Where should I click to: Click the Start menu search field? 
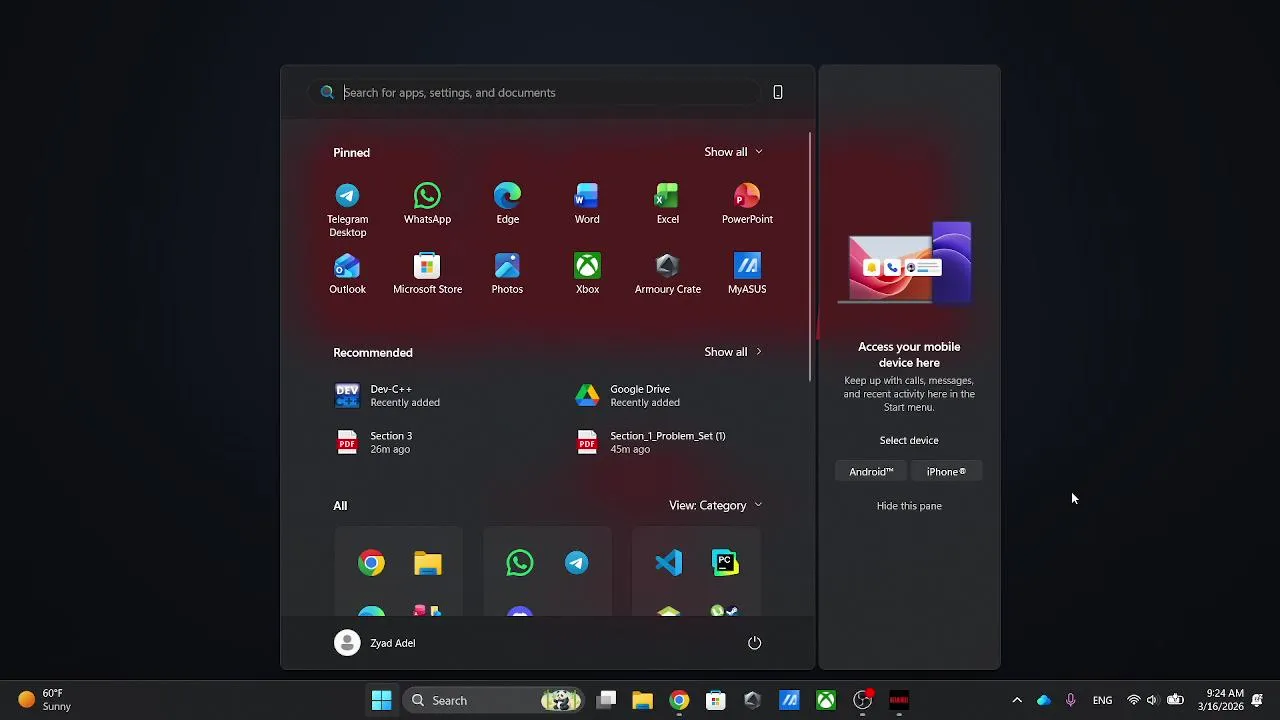(535, 92)
